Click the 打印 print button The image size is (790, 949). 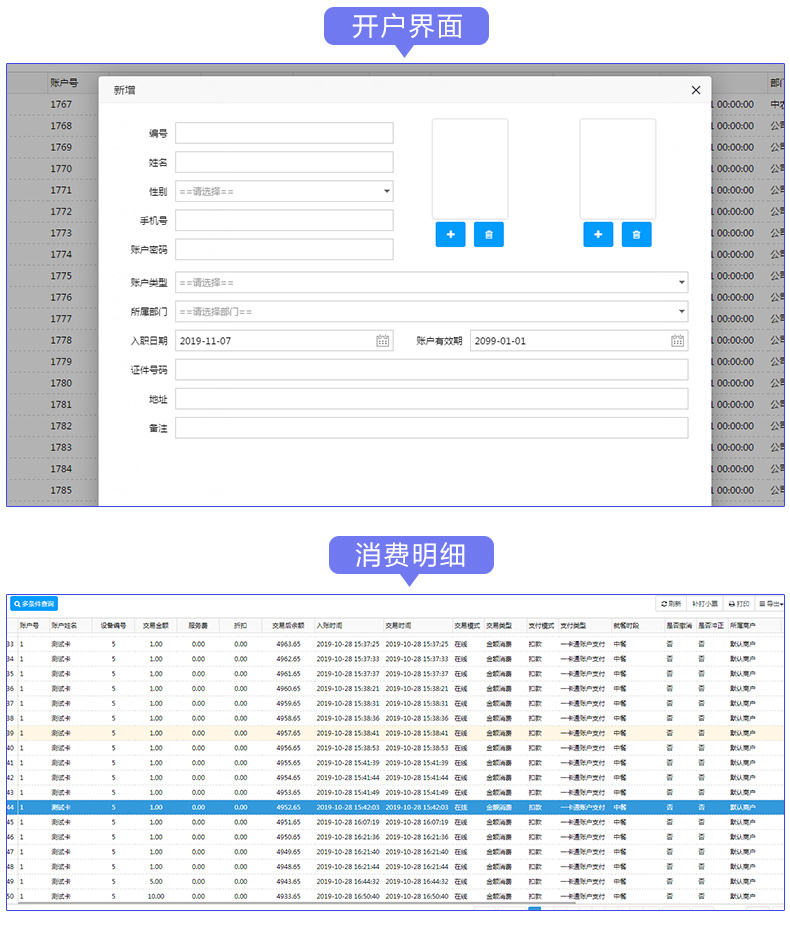point(739,604)
